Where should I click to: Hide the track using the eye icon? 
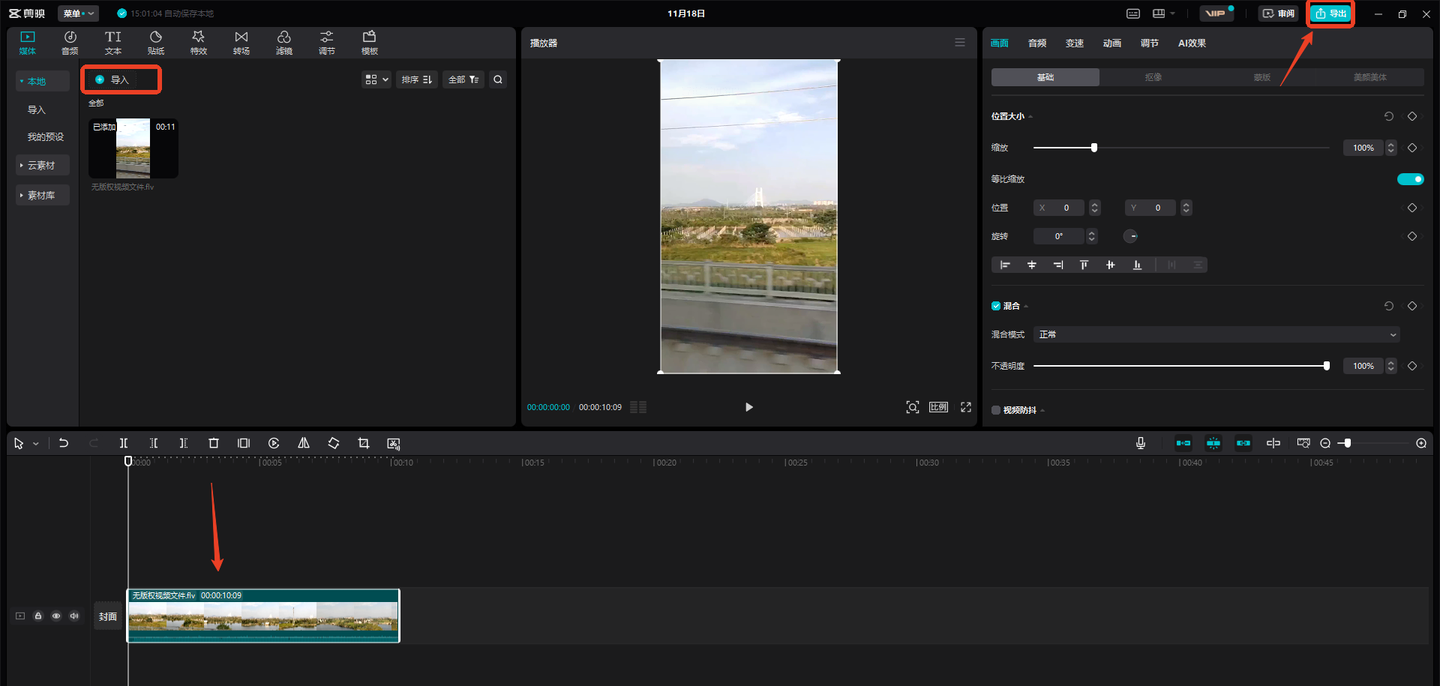point(56,616)
